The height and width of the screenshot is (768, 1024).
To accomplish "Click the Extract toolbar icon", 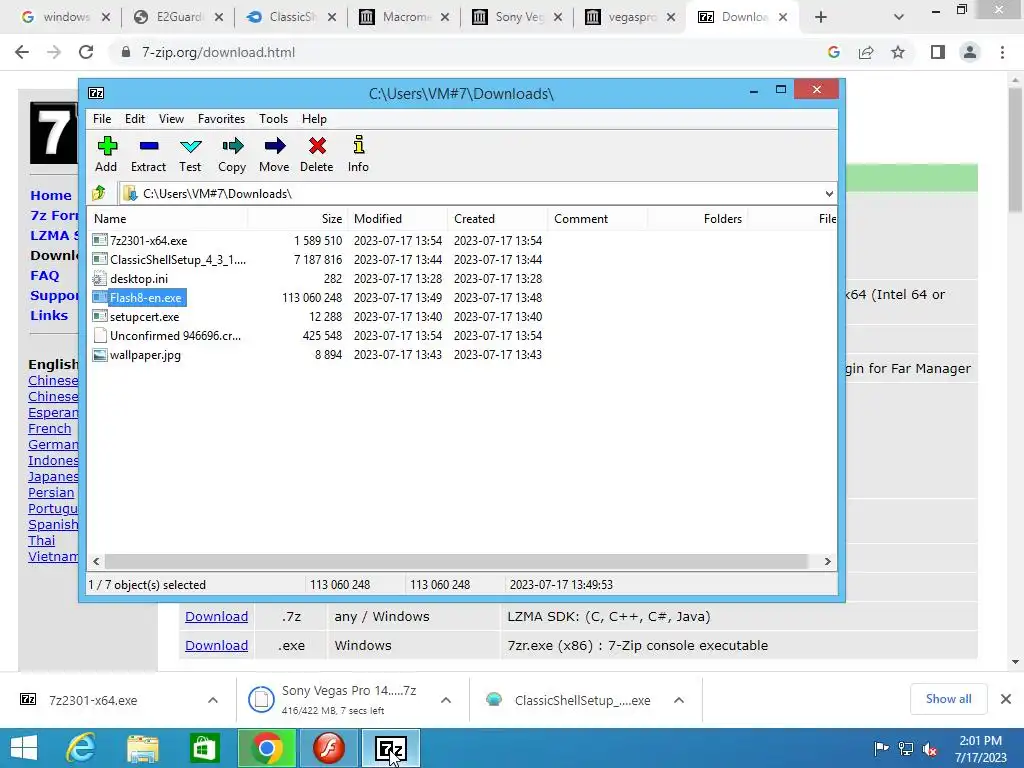I will coord(148,154).
